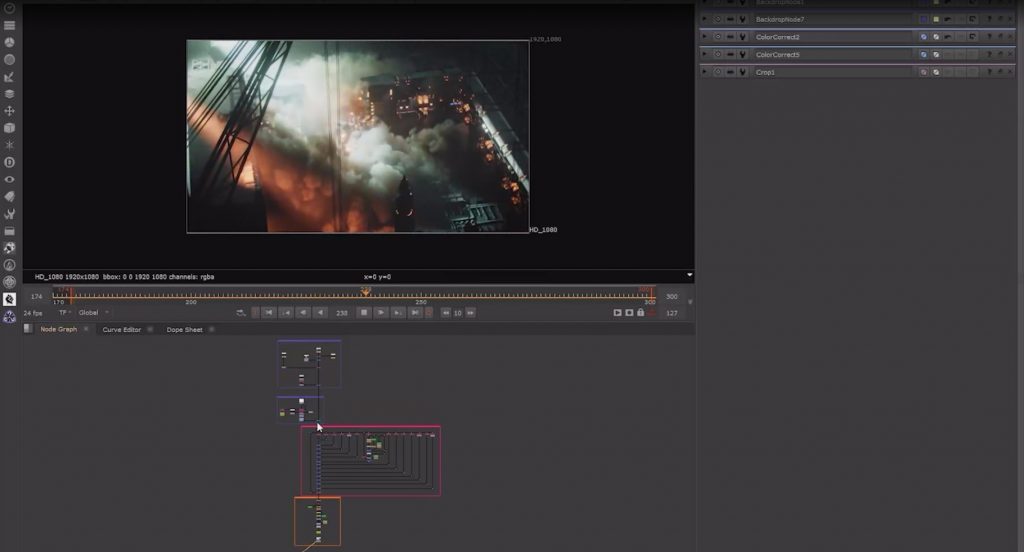Switch to the Dope Sheet tab

[184, 329]
